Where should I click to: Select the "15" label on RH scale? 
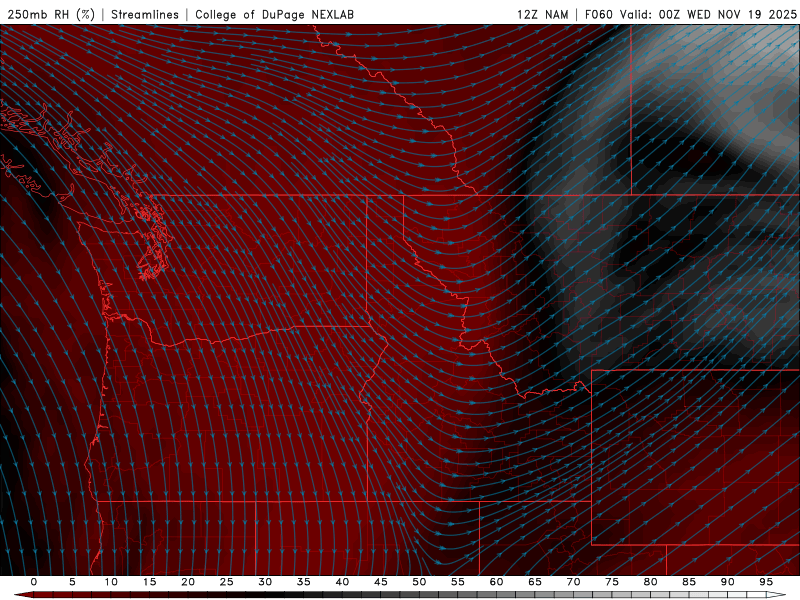(x=149, y=582)
